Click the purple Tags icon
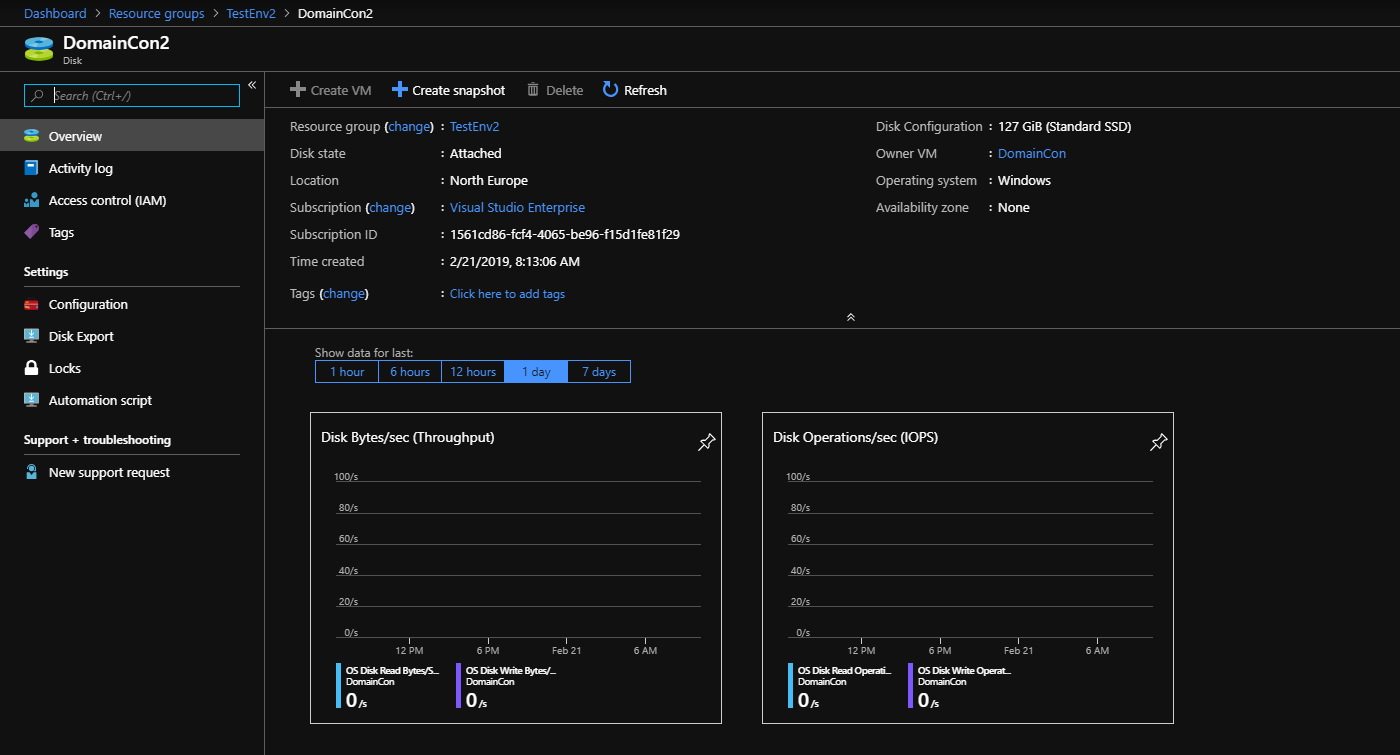1400x755 pixels. tap(31, 232)
